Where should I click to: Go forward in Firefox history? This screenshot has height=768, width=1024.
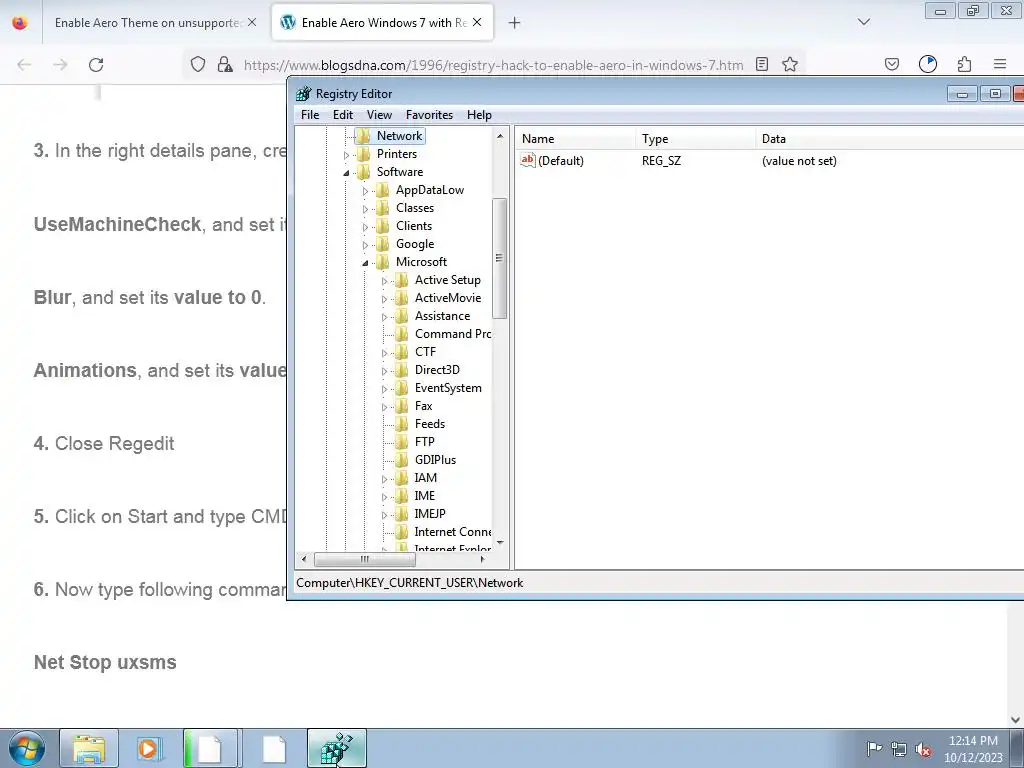click(60, 65)
